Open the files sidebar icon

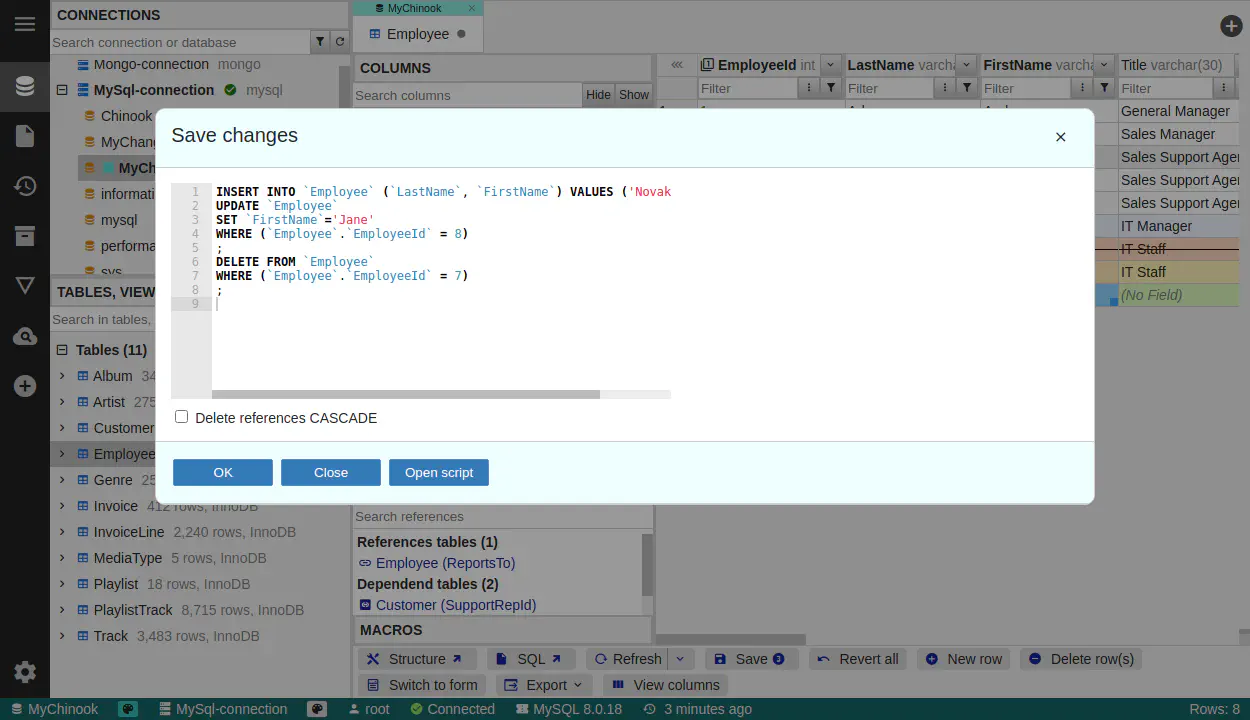tap(25, 136)
